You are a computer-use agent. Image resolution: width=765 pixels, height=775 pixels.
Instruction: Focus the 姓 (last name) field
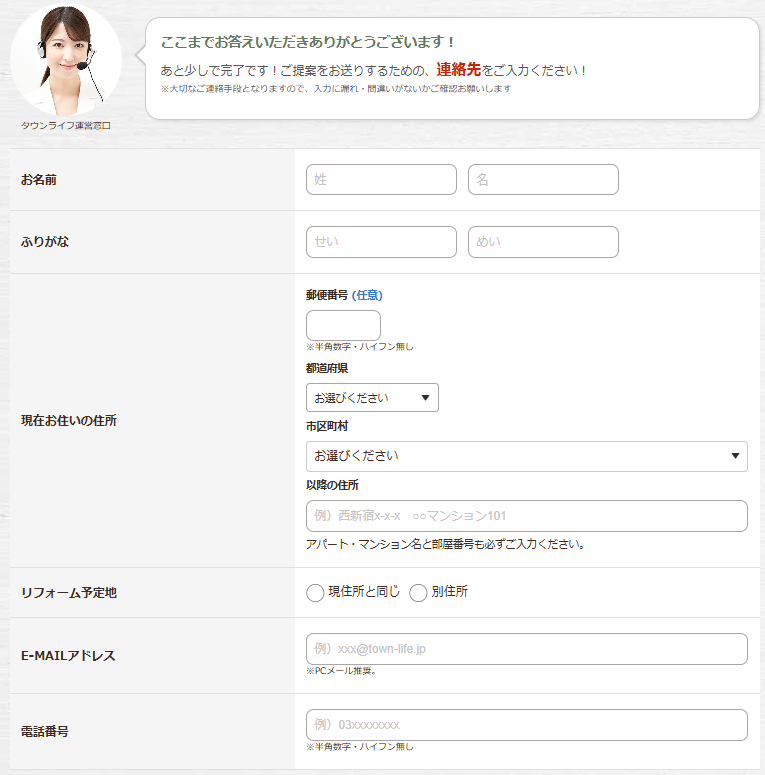(381, 180)
